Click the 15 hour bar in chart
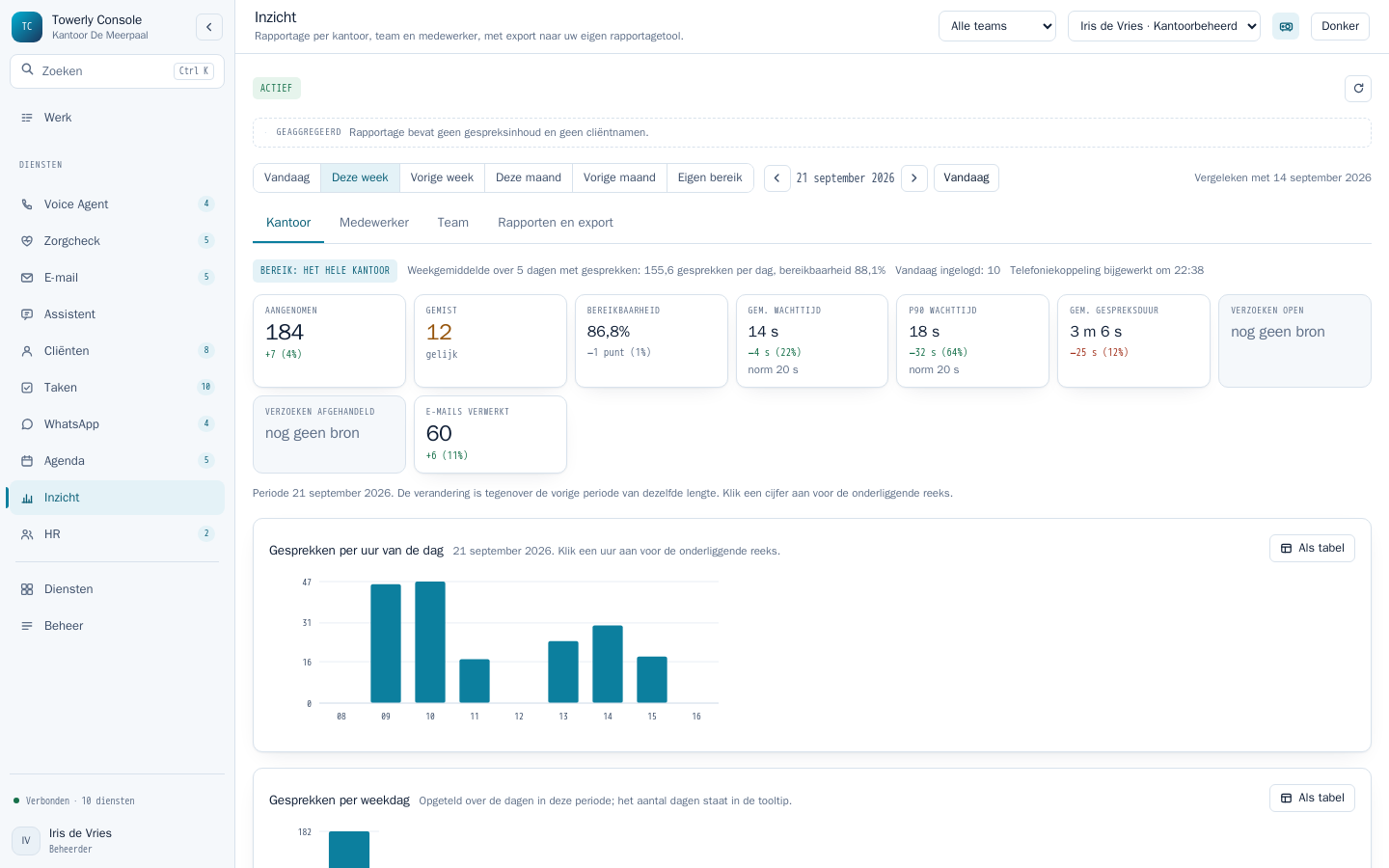The height and width of the screenshot is (868, 1389). (x=652, y=680)
